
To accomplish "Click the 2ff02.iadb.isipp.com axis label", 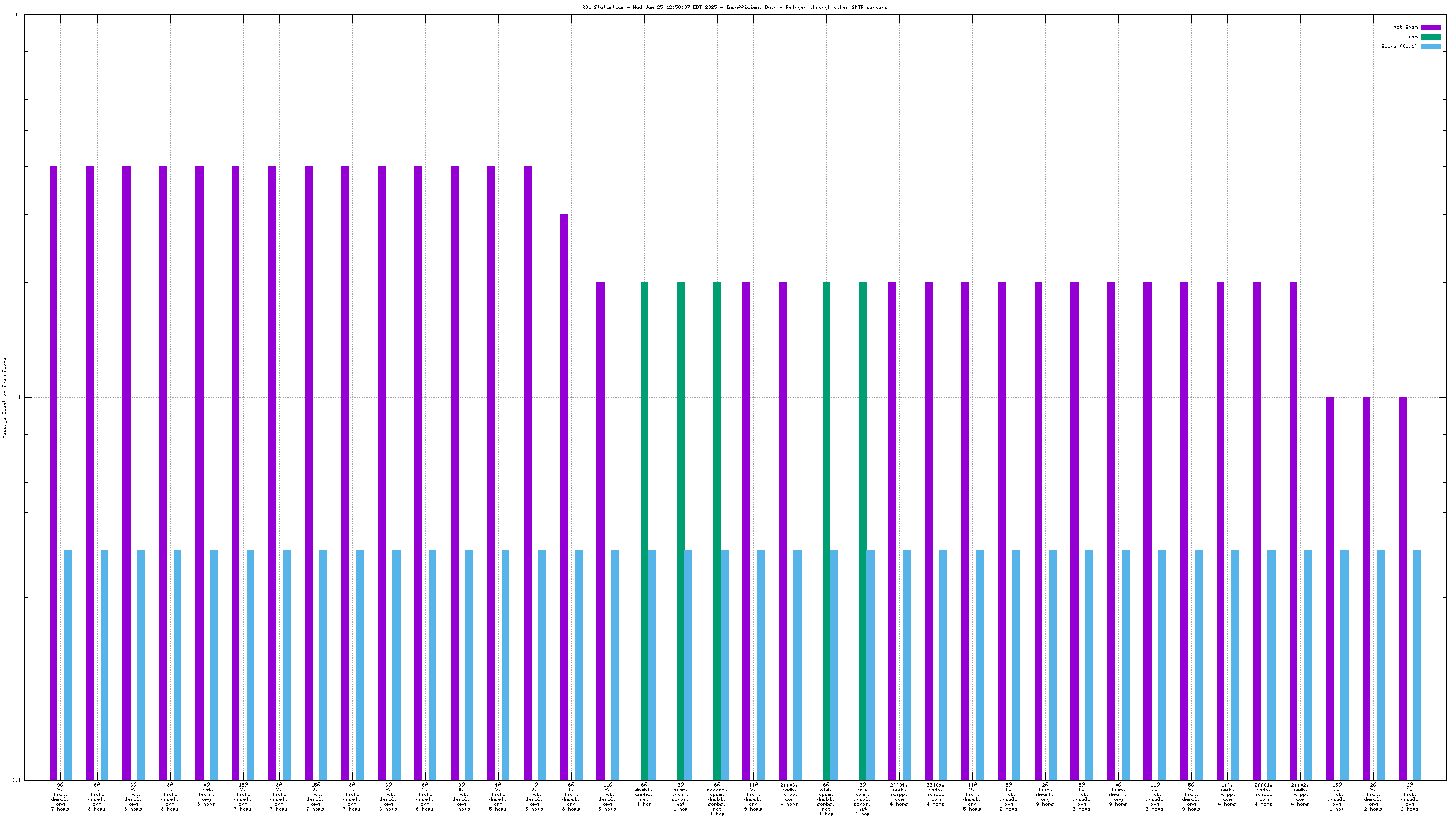I will (x=1300, y=794).
